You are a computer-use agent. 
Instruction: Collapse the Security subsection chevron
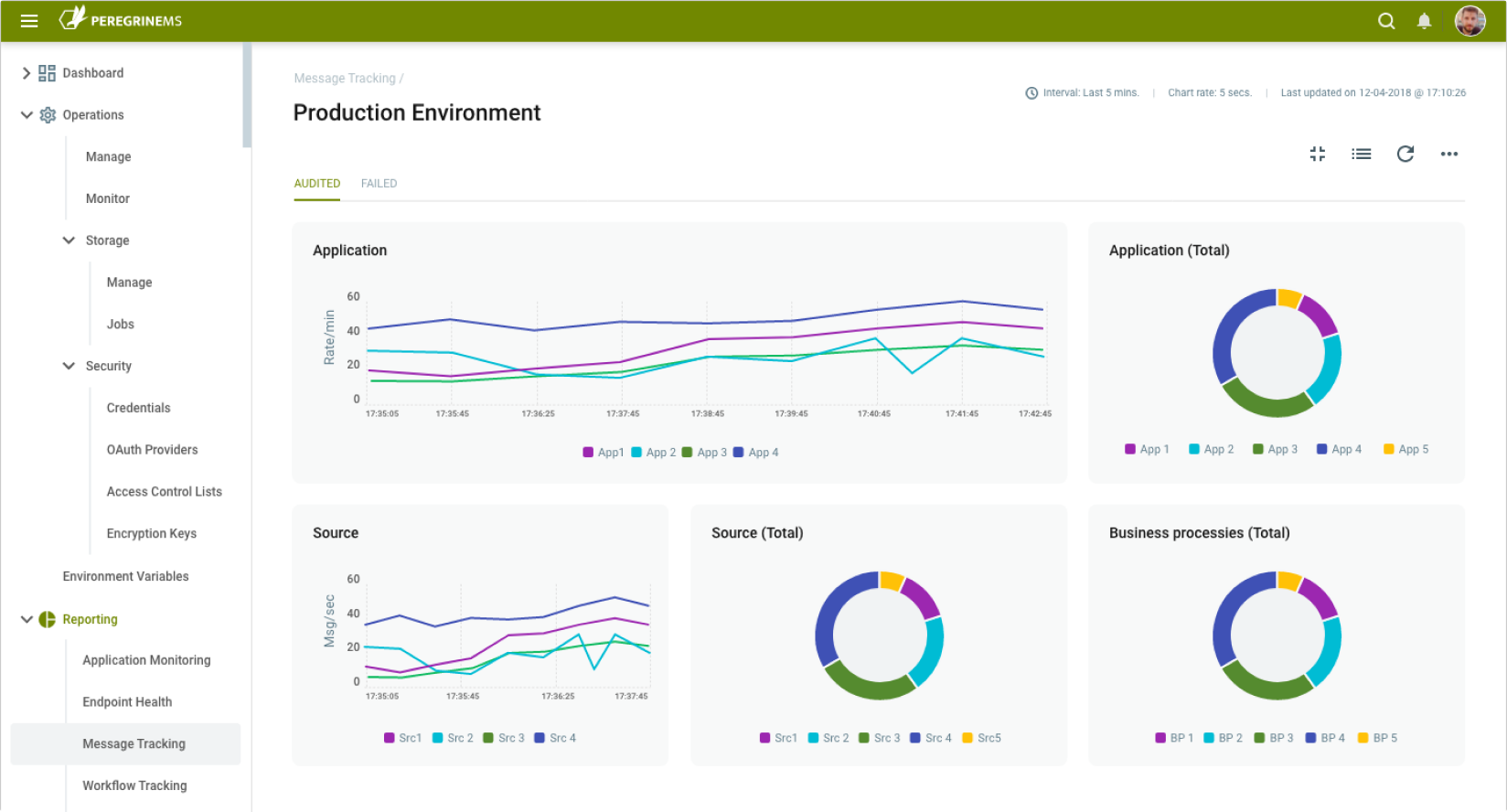click(x=69, y=366)
